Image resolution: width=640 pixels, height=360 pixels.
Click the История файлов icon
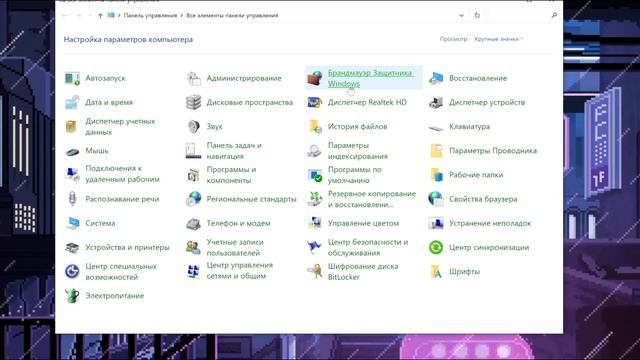tap(315, 127)
